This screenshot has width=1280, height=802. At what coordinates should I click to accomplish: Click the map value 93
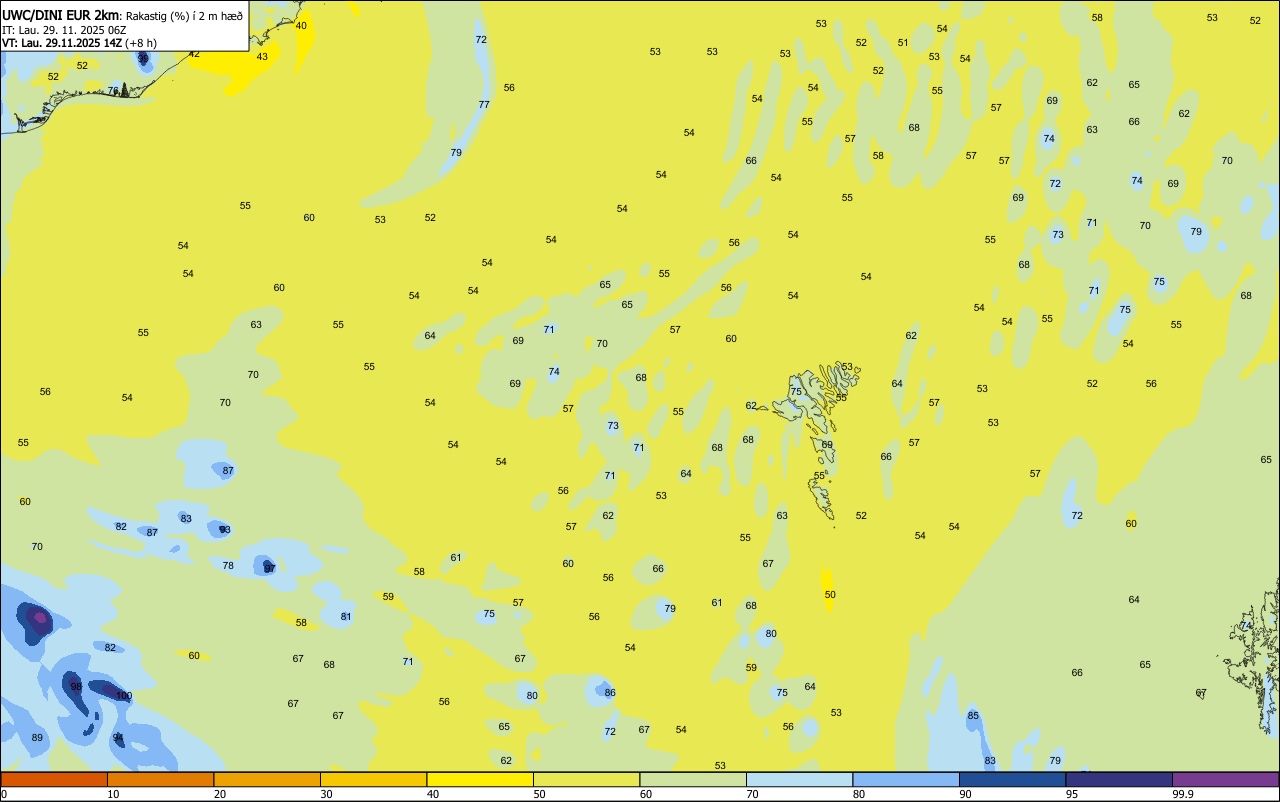click(225, 530)
